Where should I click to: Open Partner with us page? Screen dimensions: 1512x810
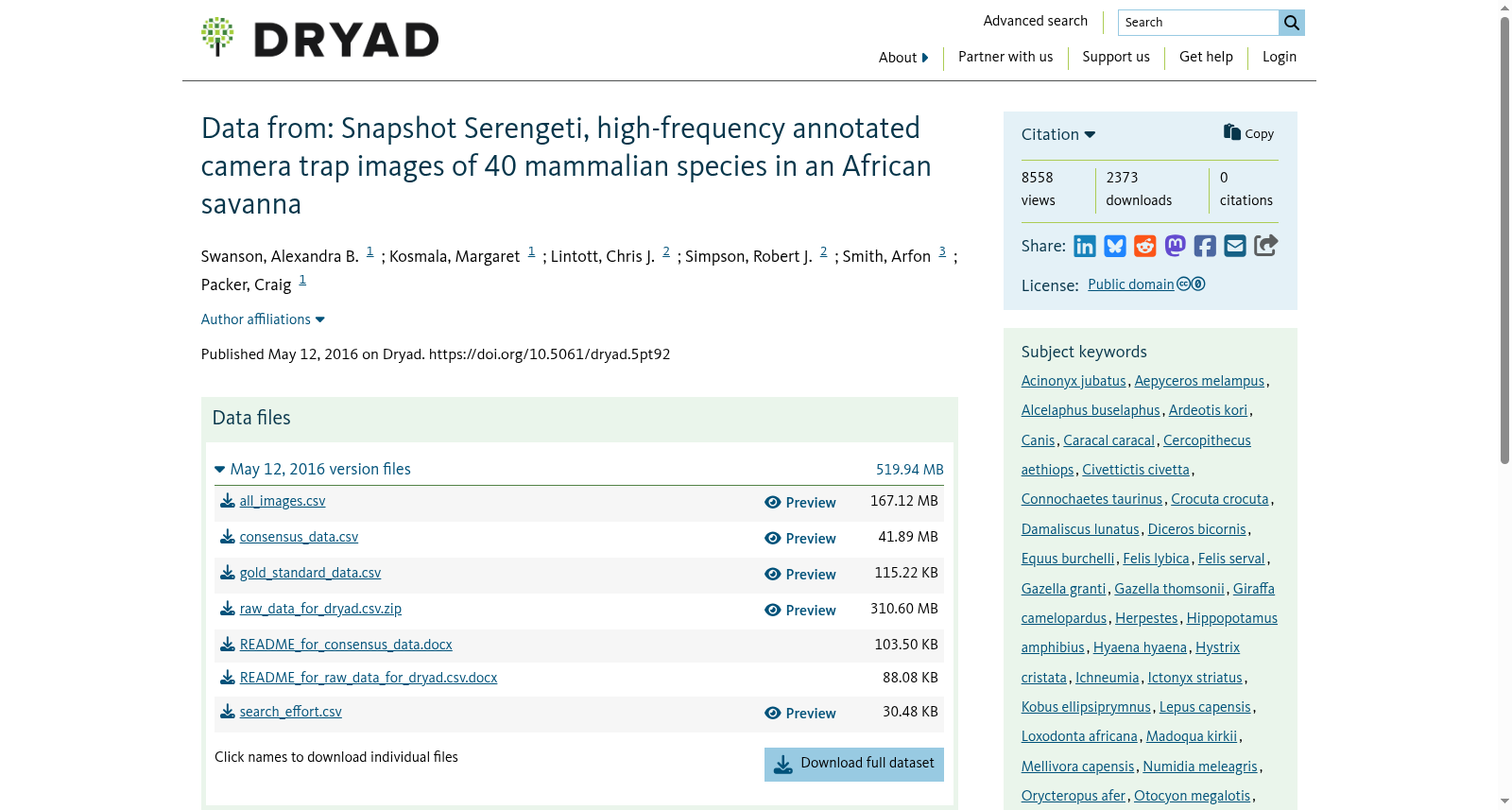pos(1005,57)
